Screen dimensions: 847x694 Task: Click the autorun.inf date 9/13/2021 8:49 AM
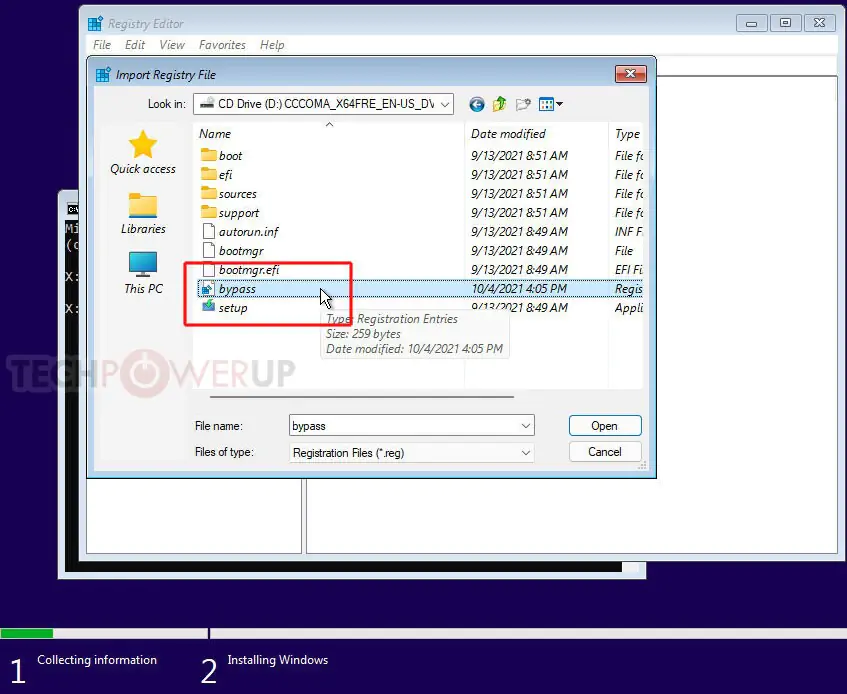coord(519,232)
